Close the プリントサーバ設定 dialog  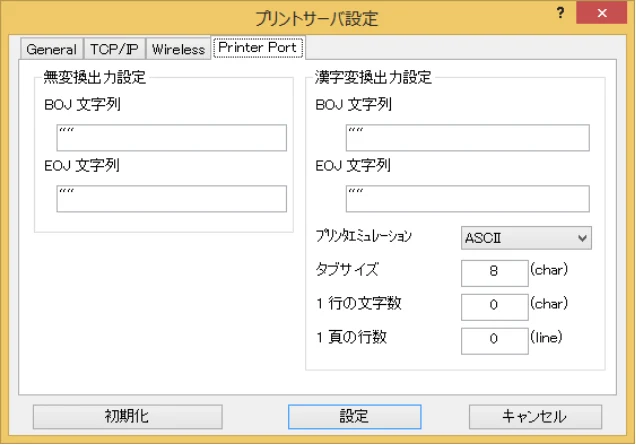[x=602, y=13]
